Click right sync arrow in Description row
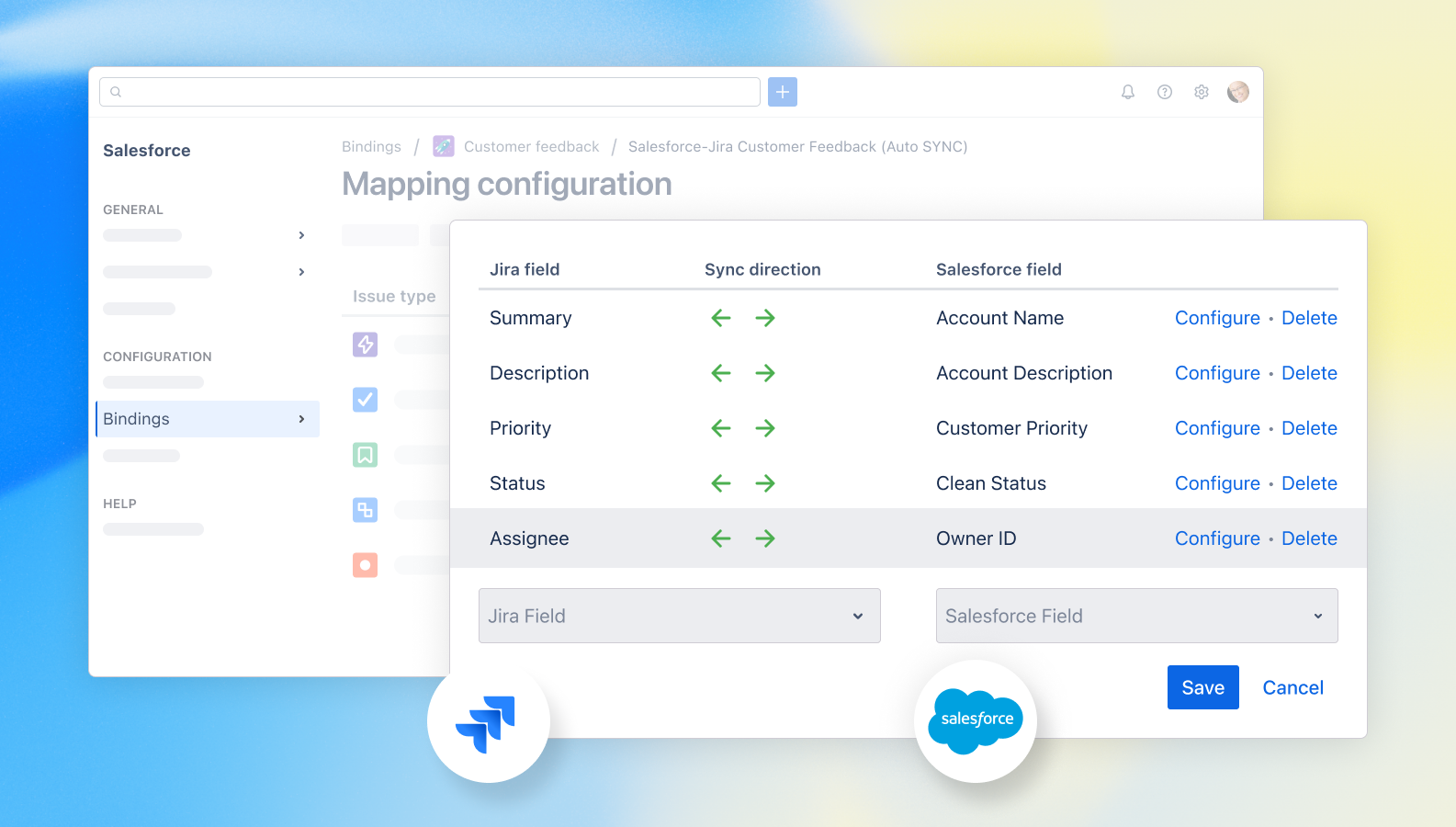1456x827 pixels. tap(765, 373)
